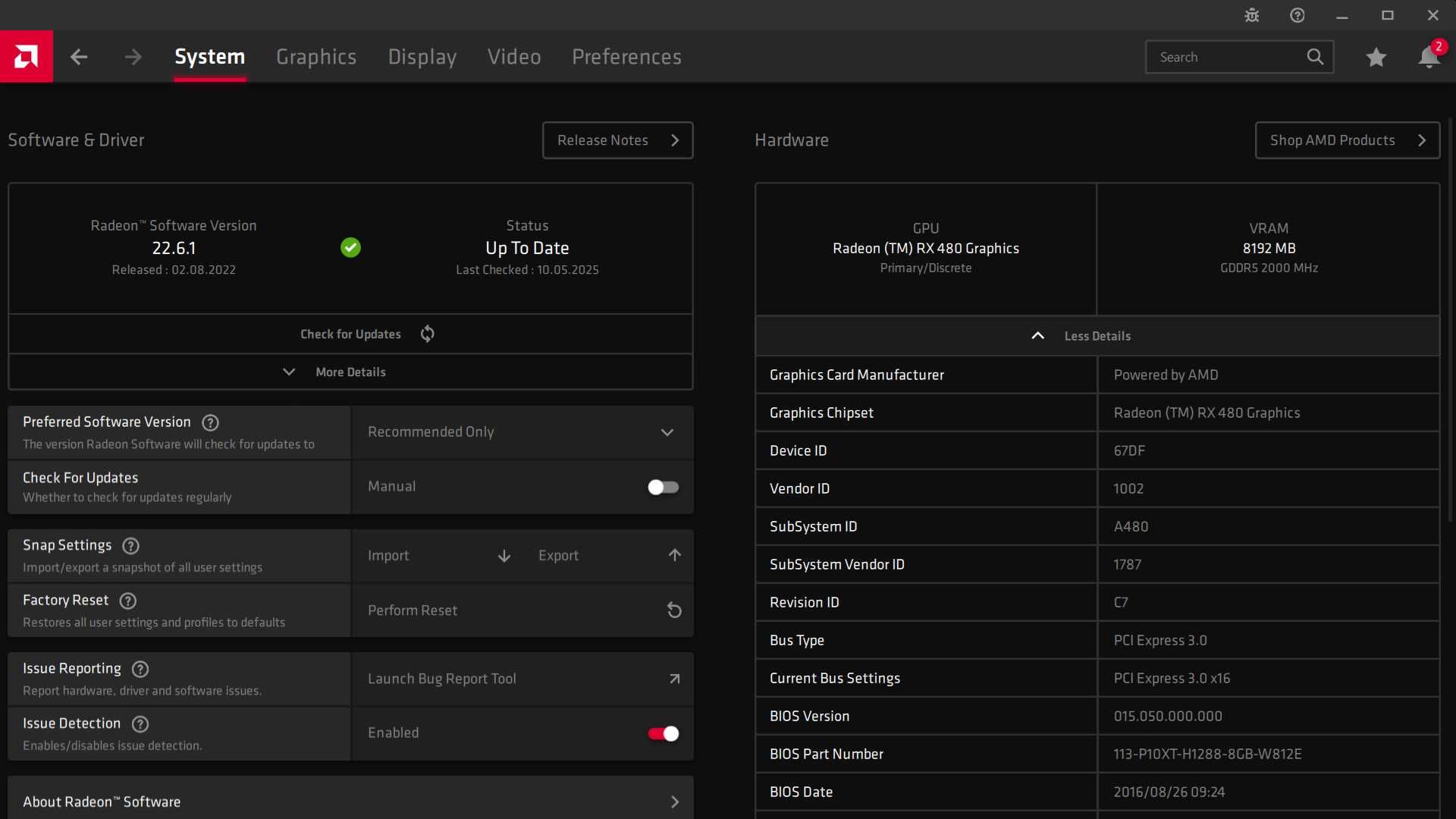Click Import snap settings
The width and height of the screenshot is (1456, 819).
click(438, 556)
